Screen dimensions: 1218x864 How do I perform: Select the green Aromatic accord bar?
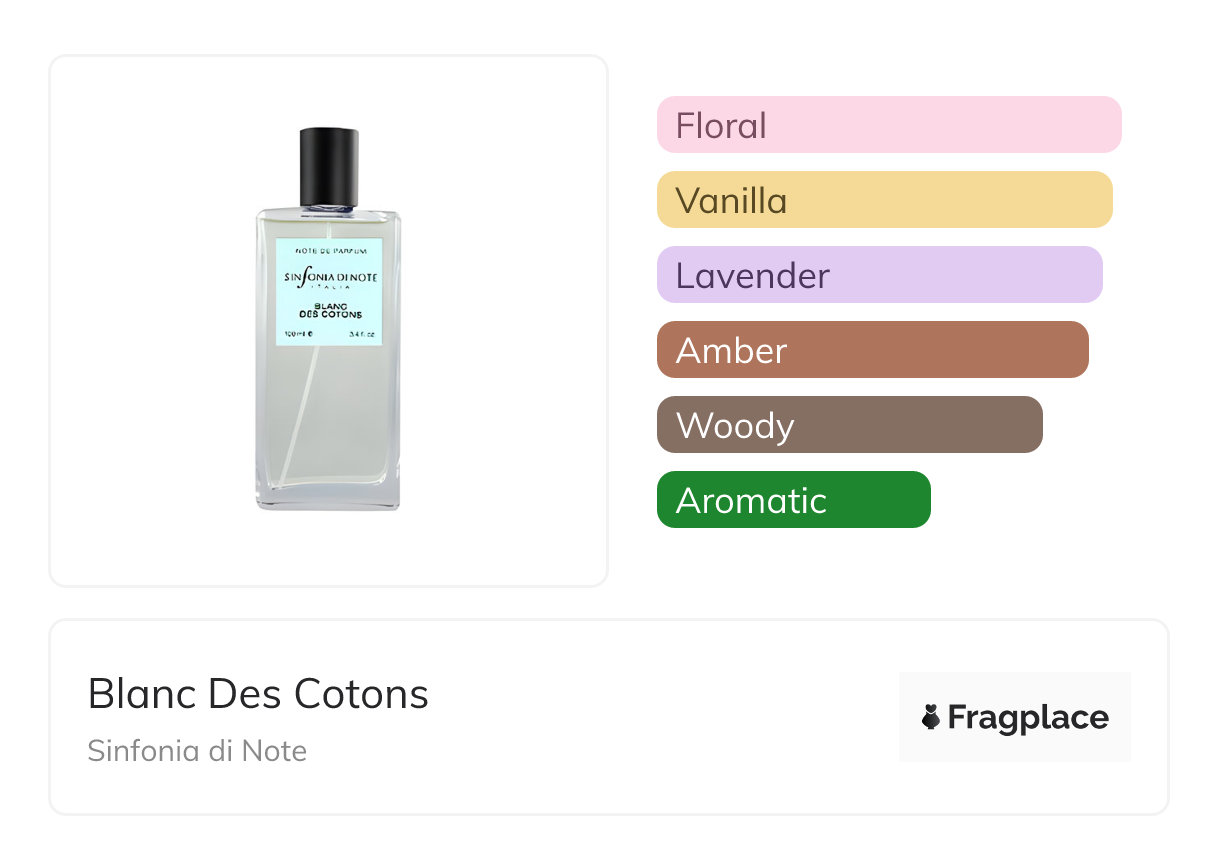click(793, 500)
